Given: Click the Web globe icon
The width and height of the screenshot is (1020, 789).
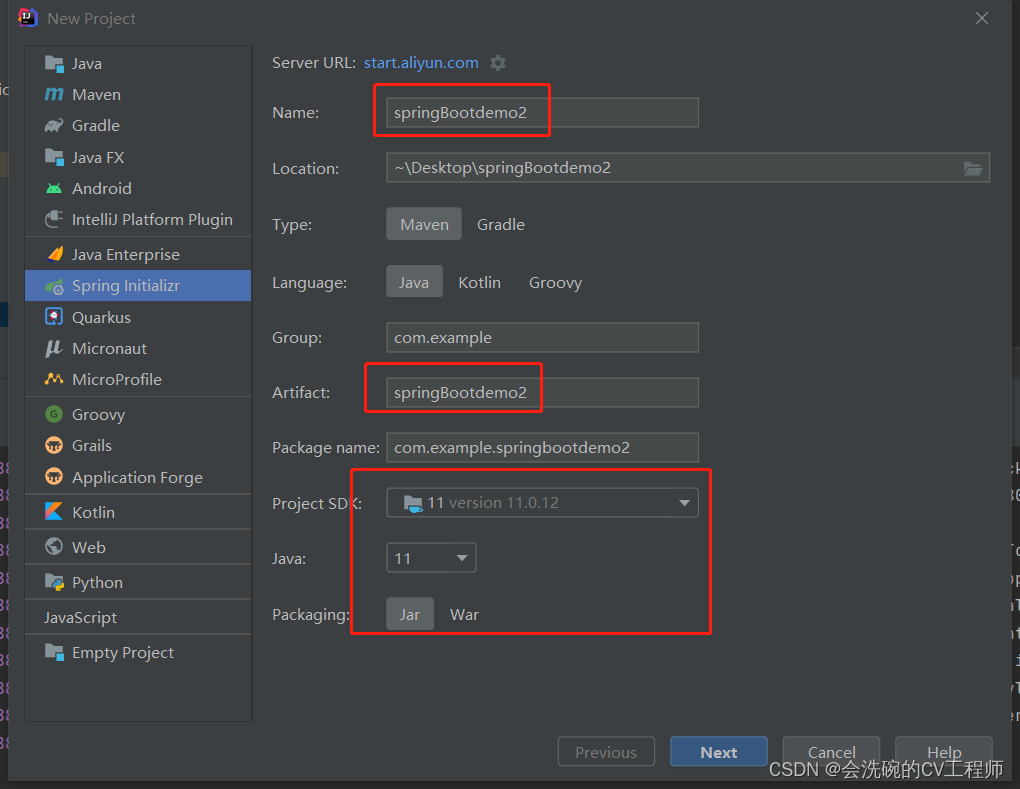Looking at the screenshot, I should click(54, 546).
